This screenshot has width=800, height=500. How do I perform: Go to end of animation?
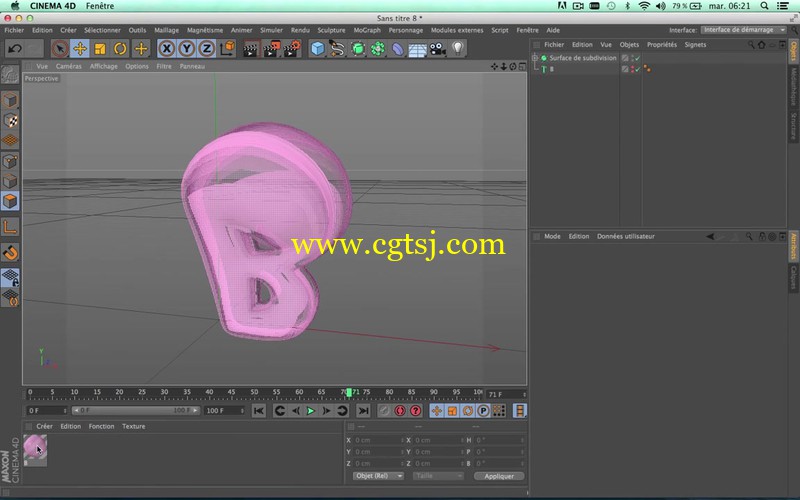(x=363, y=411)
